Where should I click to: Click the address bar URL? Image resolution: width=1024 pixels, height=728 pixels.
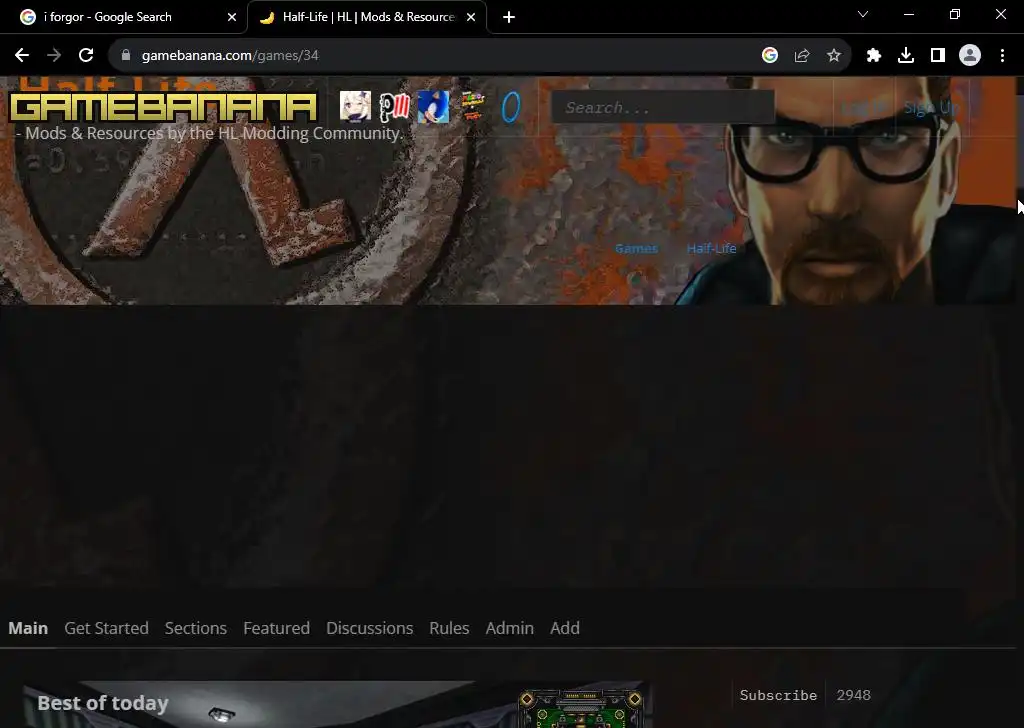[230, 55]
